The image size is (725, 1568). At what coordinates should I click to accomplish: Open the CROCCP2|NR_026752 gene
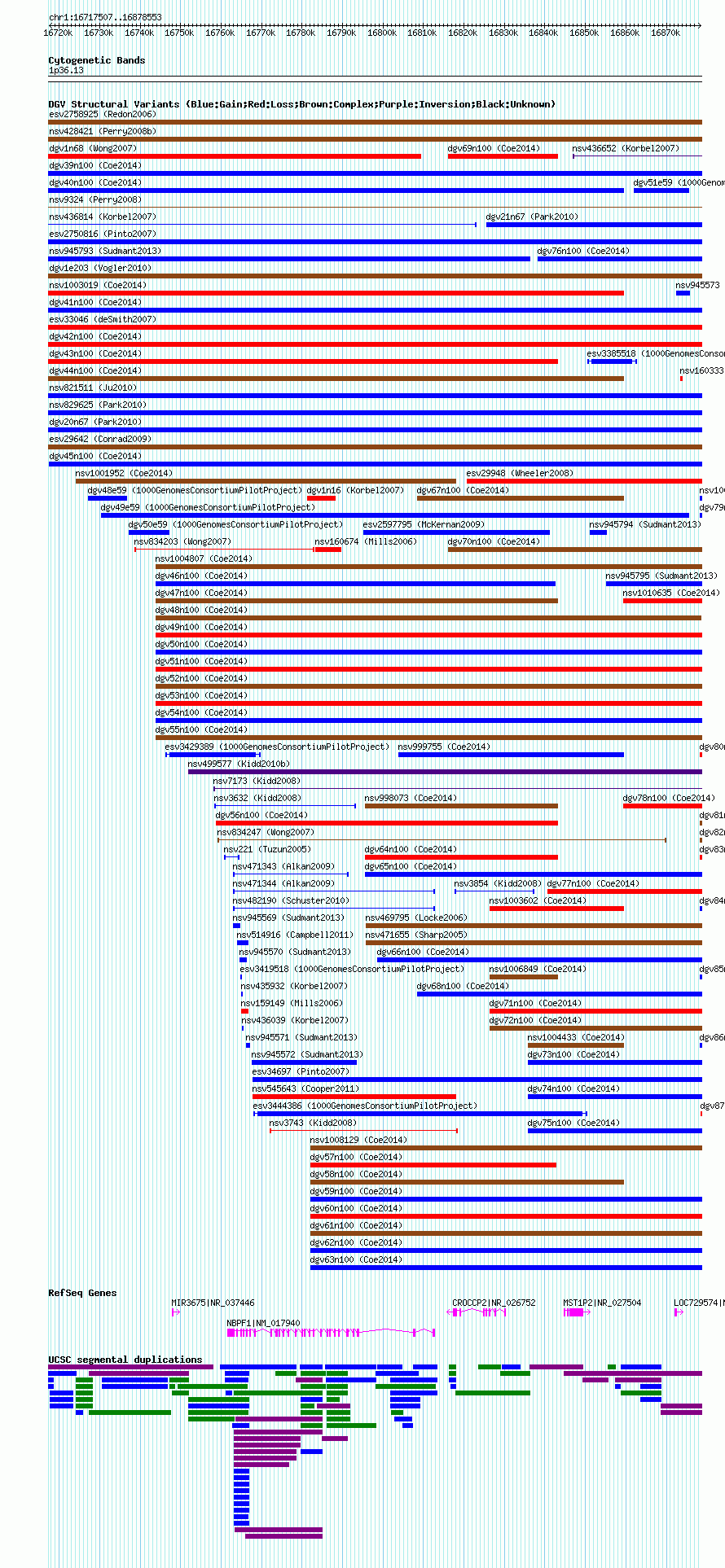pyautogui.click(x=494, y=1303)
